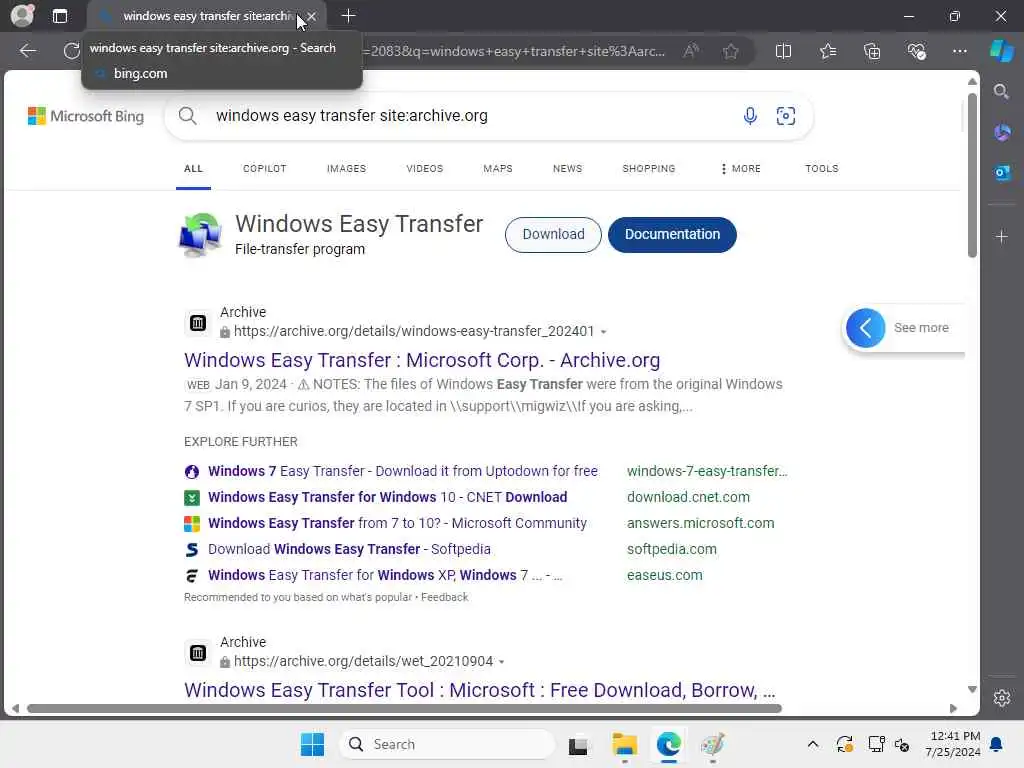Open a new browser tab

pos(348,16)
